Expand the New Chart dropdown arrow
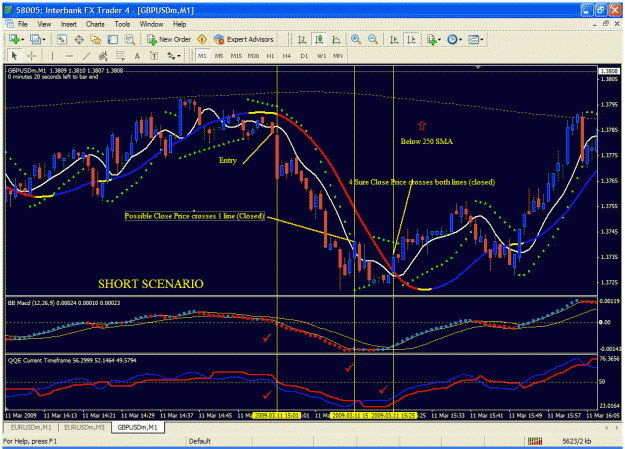 pos(23,39)
